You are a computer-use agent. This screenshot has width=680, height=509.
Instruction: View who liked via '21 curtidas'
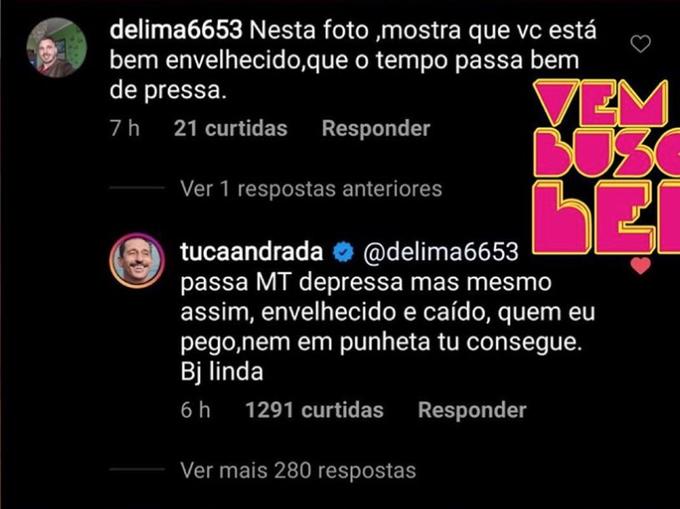[231, 128]
